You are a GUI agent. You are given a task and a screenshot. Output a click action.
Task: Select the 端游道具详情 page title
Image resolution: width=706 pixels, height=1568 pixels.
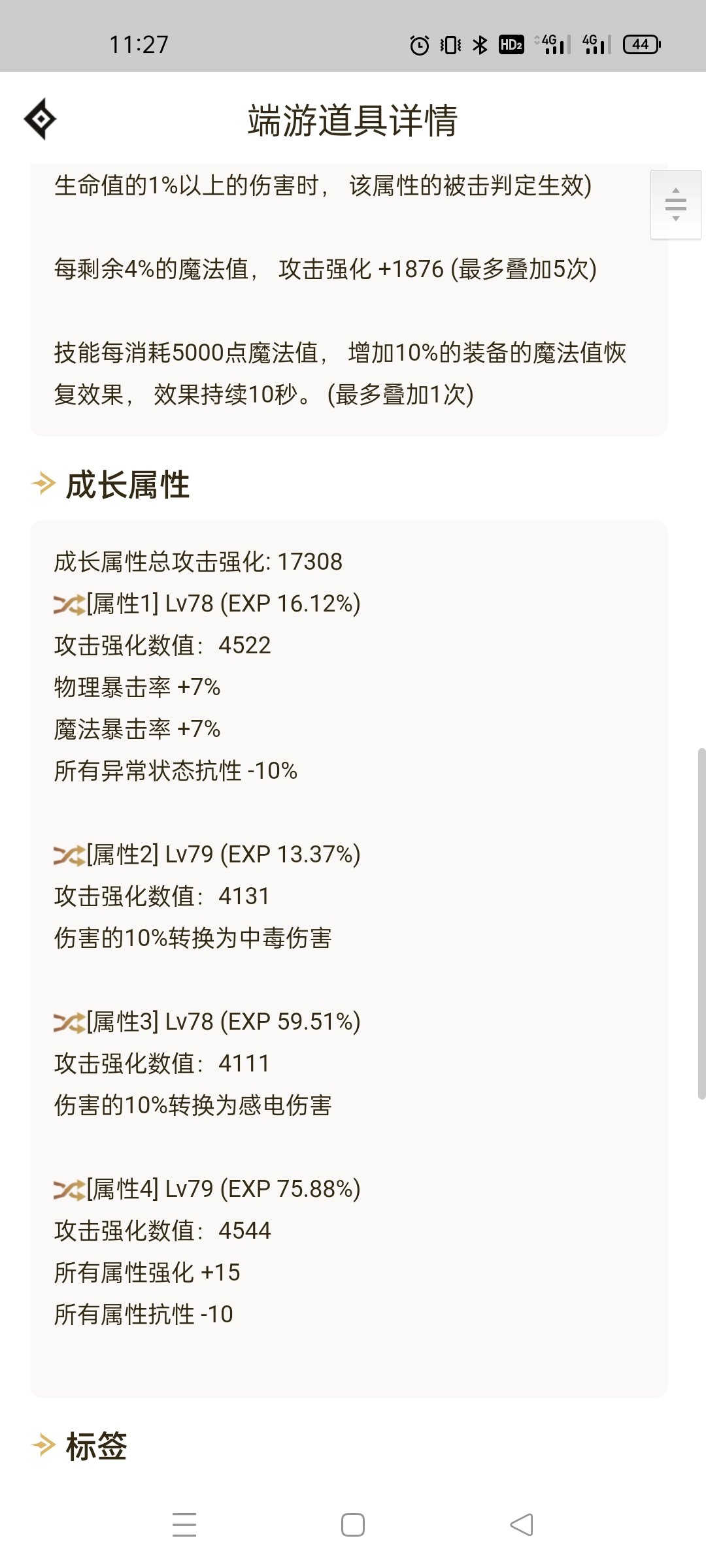[x=353, y=120]
